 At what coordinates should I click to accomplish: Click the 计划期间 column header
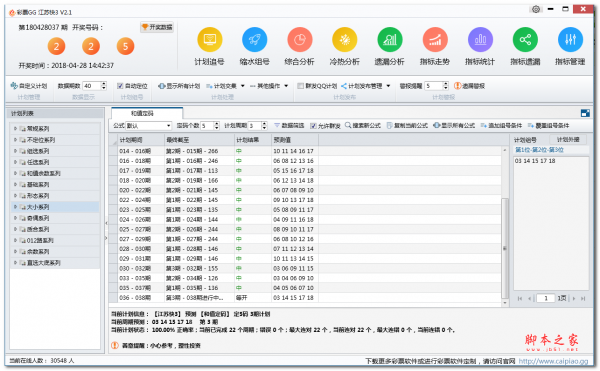[x=141, y=140]
